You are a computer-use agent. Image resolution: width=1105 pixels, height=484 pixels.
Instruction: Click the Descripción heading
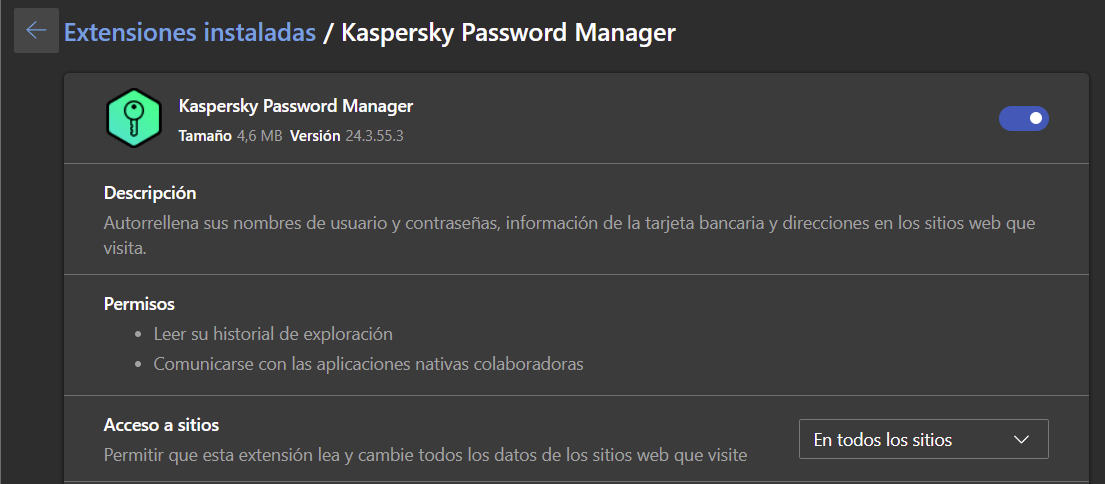(150, 193)
